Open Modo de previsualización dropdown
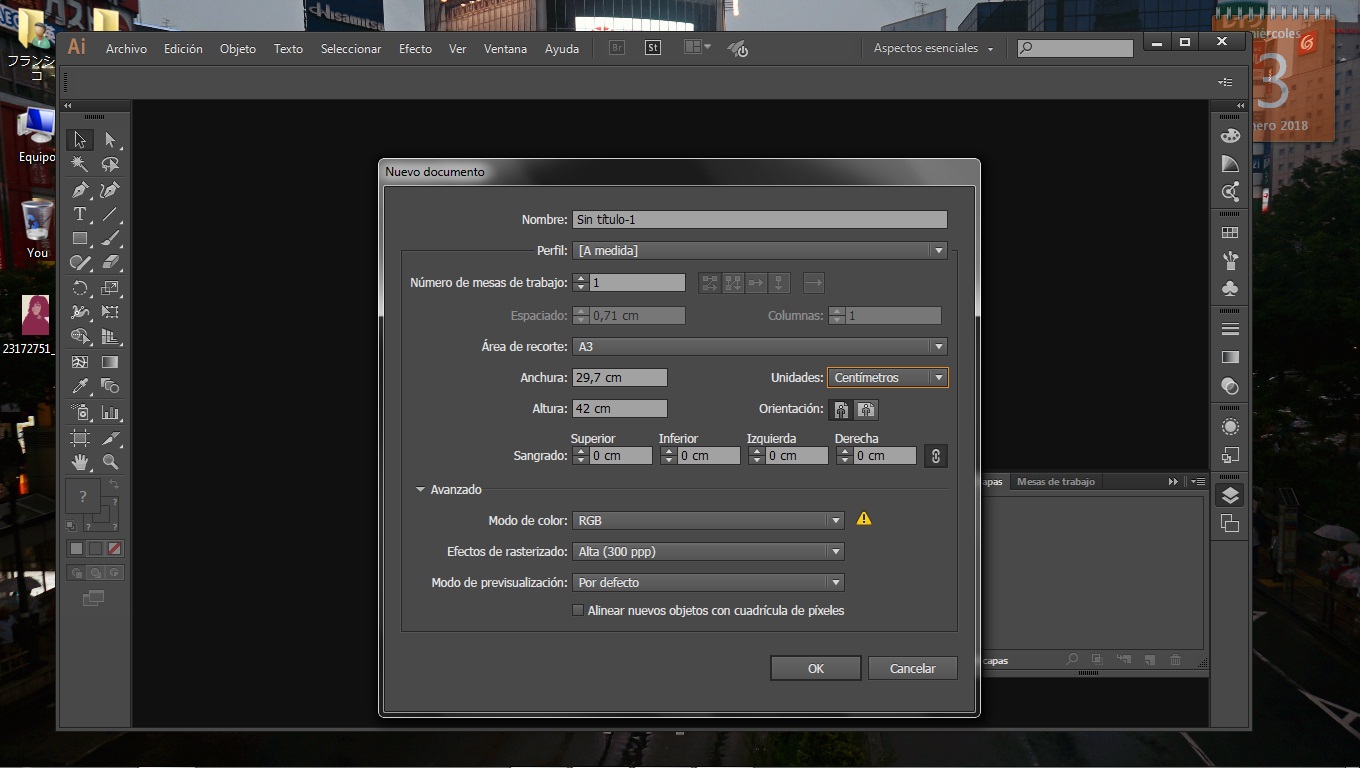 pos(708,583)
